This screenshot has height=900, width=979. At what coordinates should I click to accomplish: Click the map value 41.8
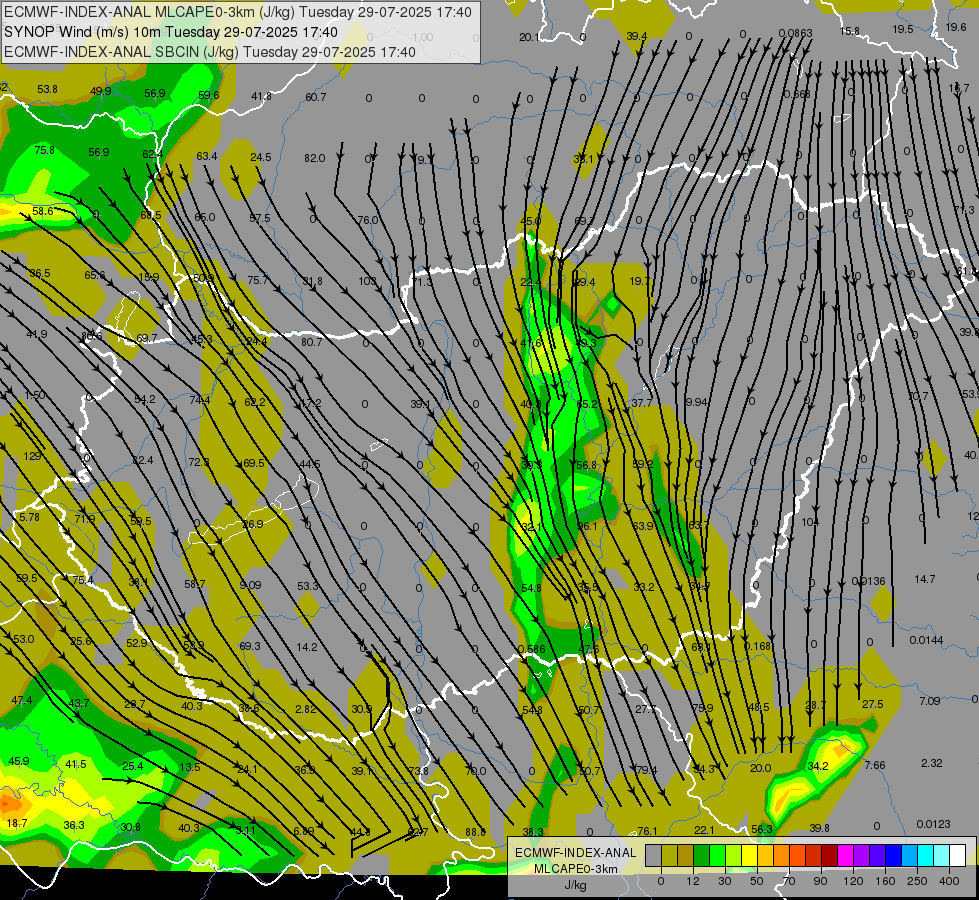click(x=261, y=96)
